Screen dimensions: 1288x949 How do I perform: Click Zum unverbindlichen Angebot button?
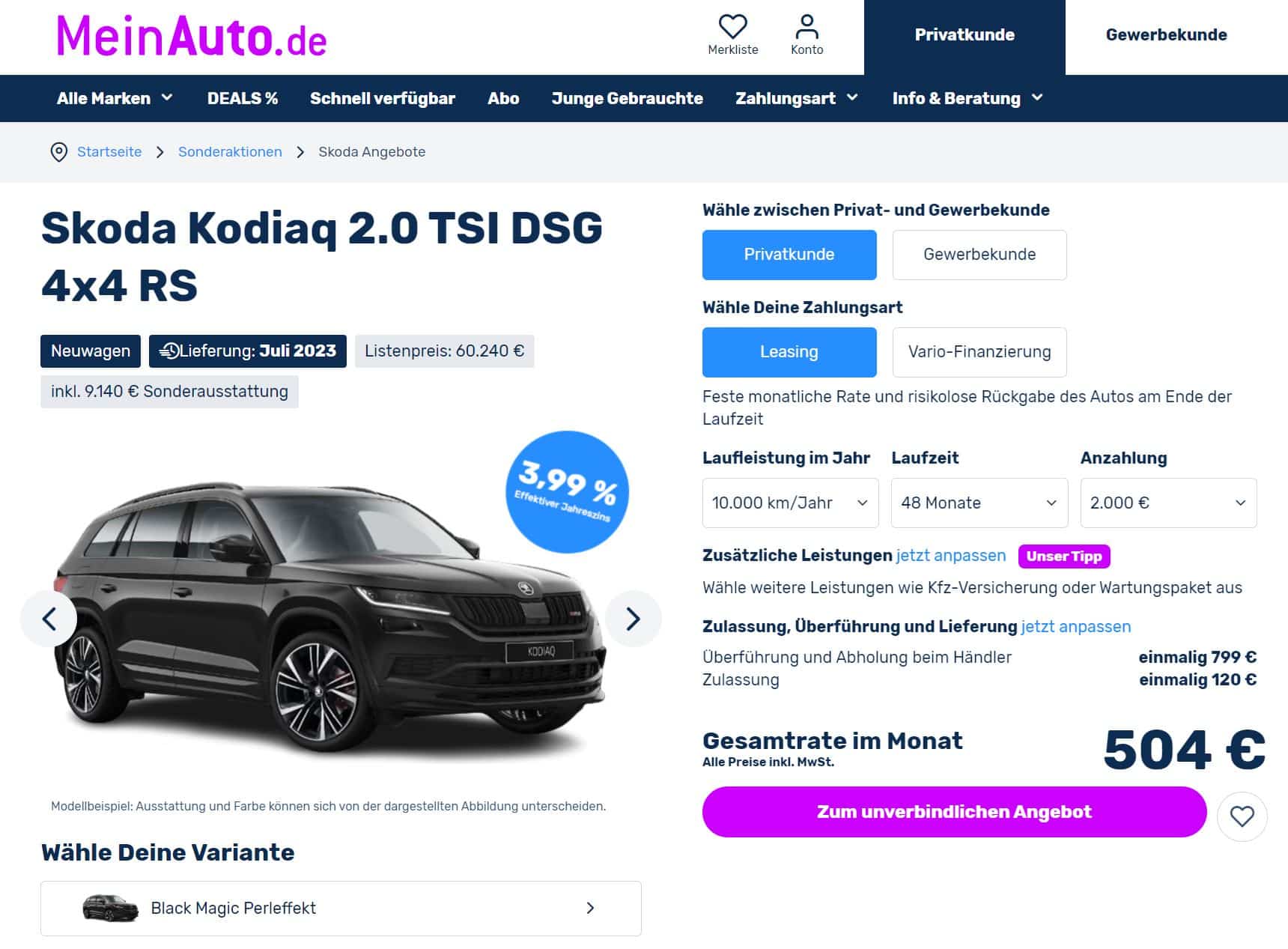click(x=954, y=812)
